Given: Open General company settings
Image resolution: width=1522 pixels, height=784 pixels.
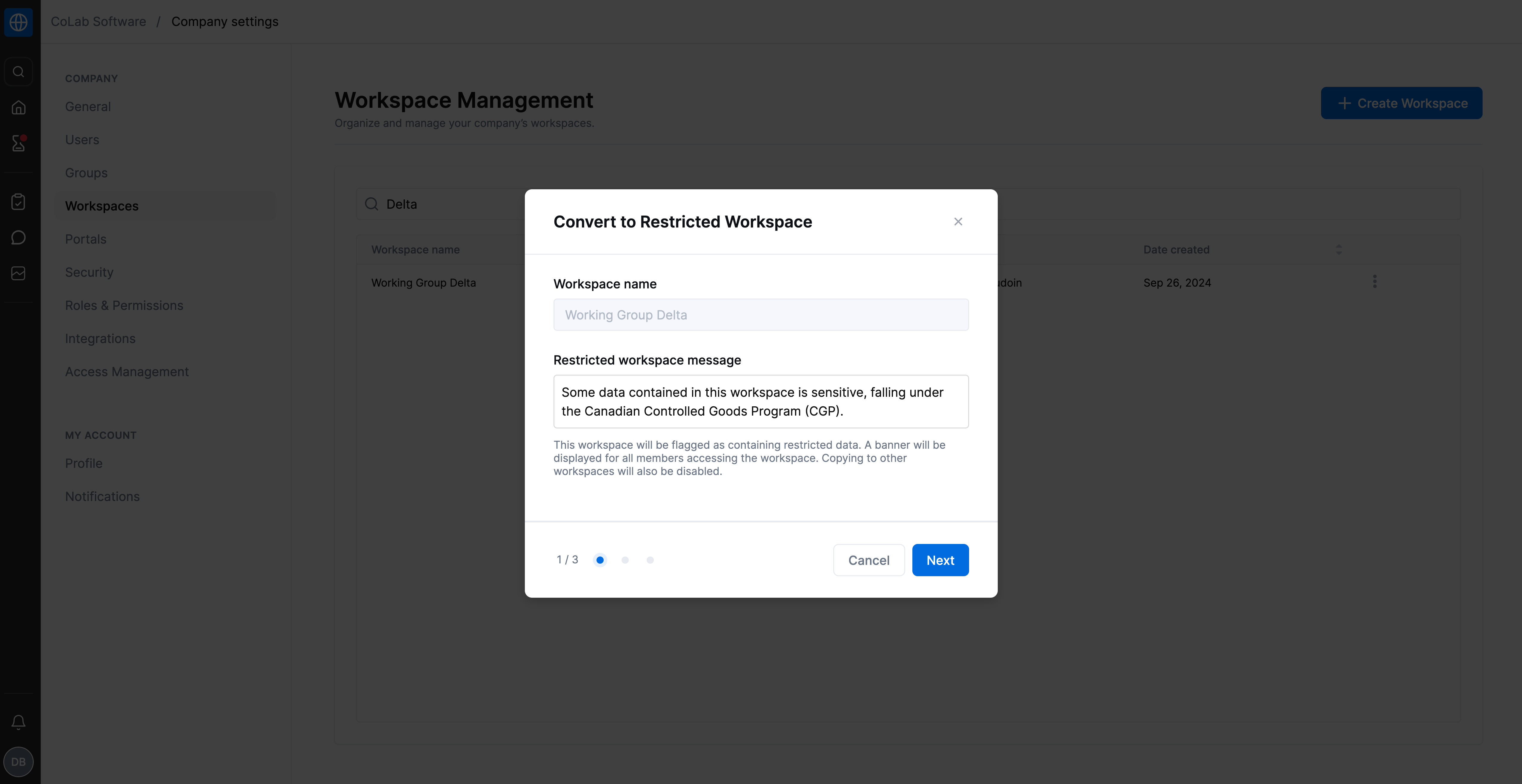Looking at the screenshot, I should pyautogui.click(x=88, y=106).
